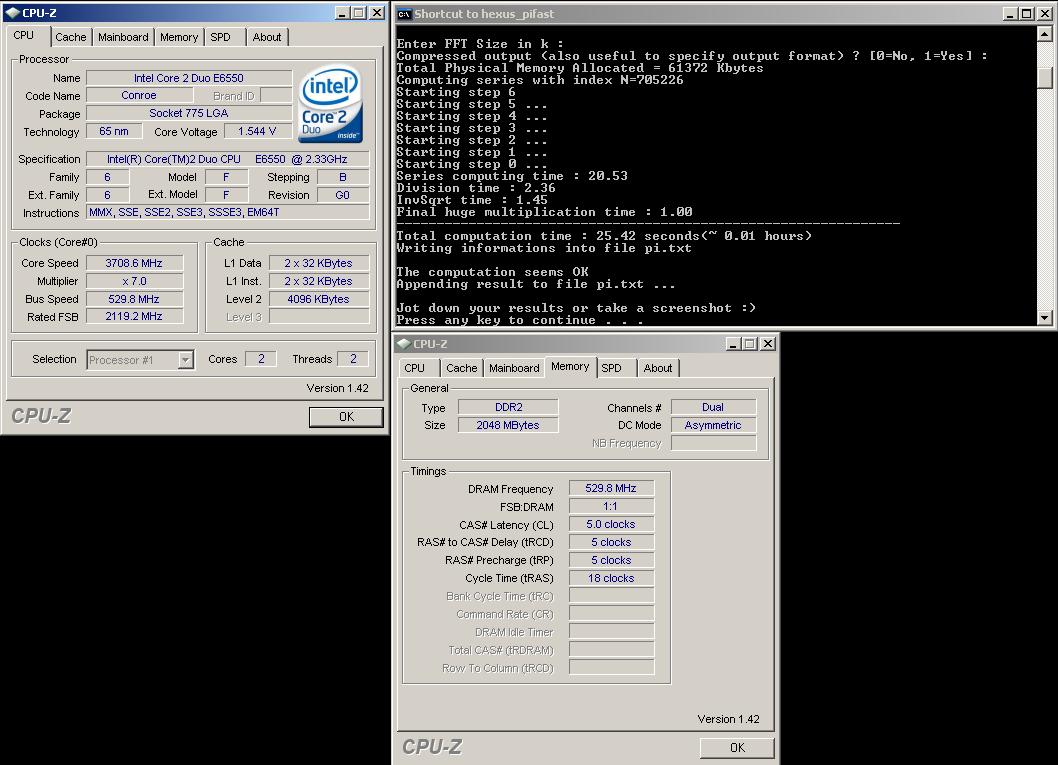Screen dimensions: 1058x765
Task: Close the CPU-Z Memory window
Action: [x=767, y=343]
